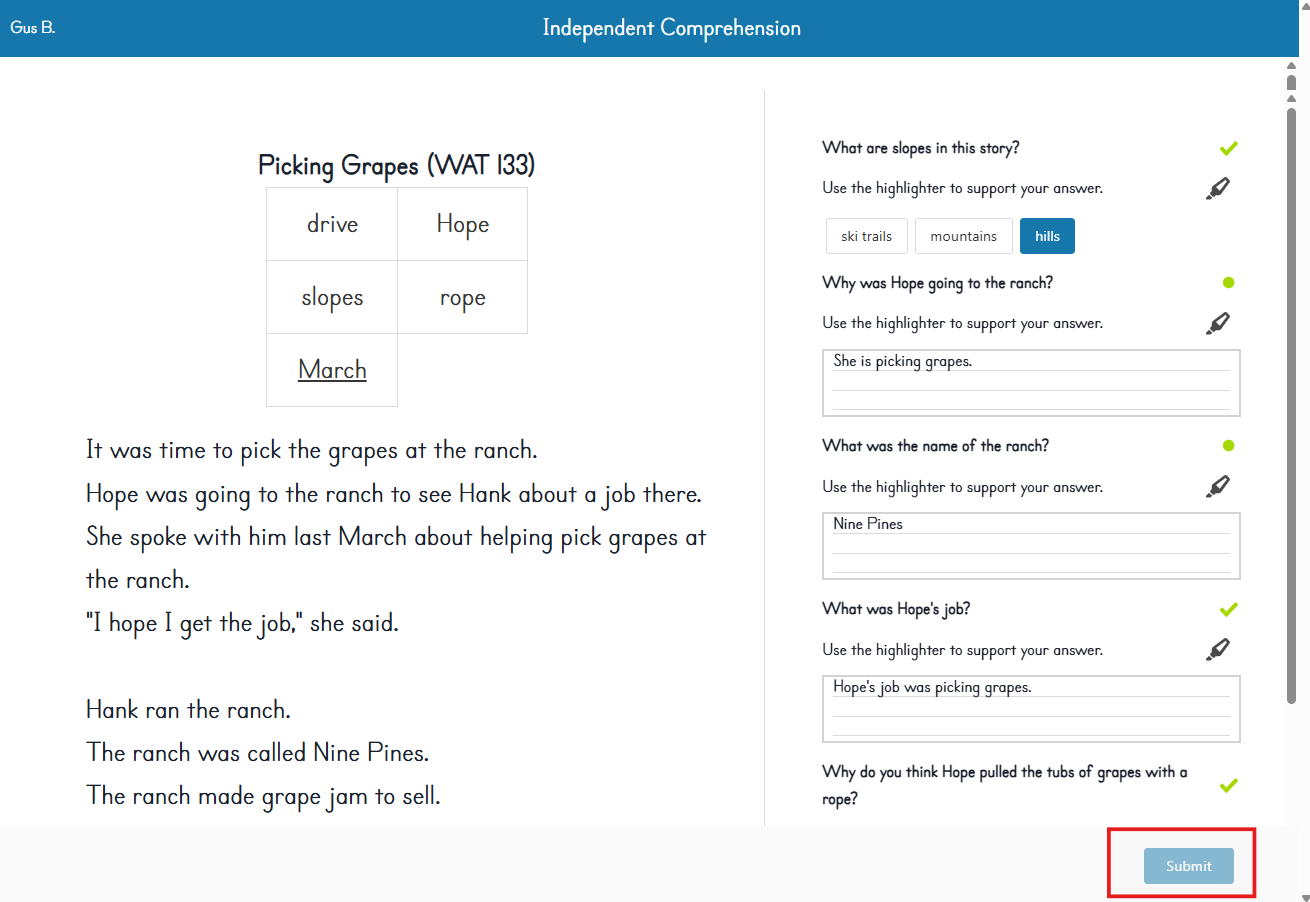
Task: Click the story title 'Picking Grapes (WAT 133)'
Action: click(396, 165)
